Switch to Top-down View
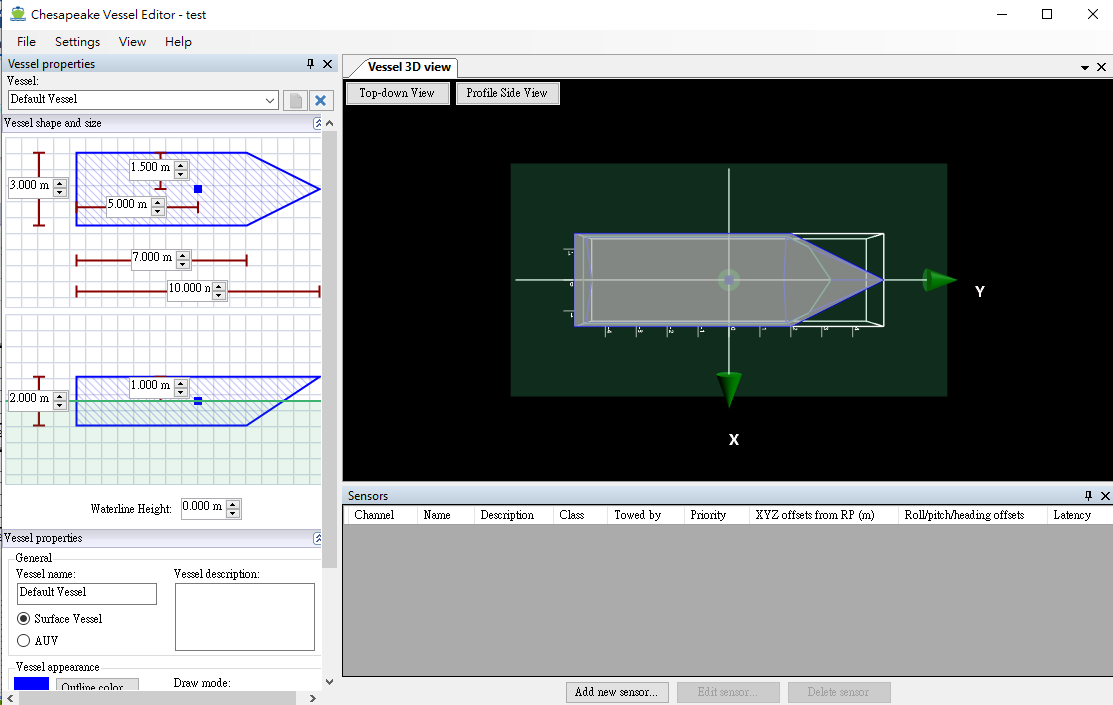Viewport: 1113px width, 705px height. click(397, 93)
